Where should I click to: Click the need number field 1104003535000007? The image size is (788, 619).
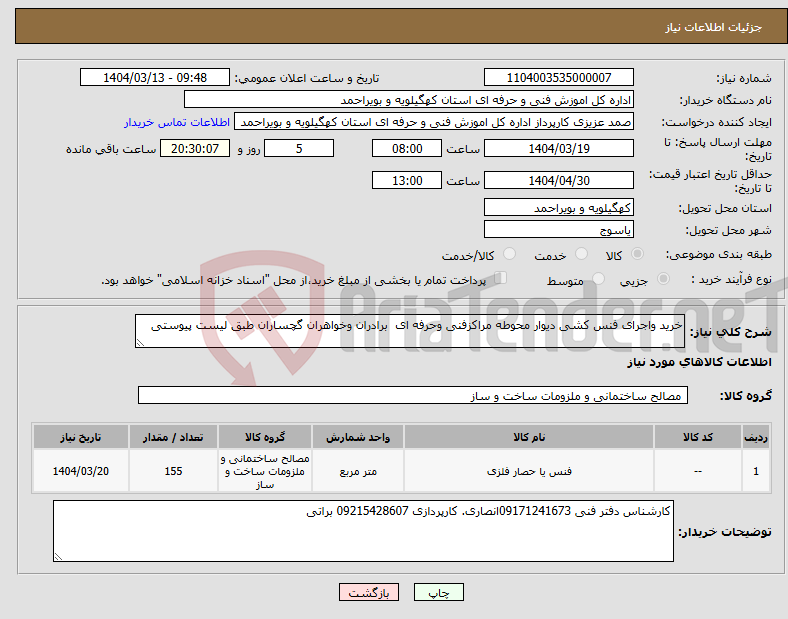pos(559,77)
